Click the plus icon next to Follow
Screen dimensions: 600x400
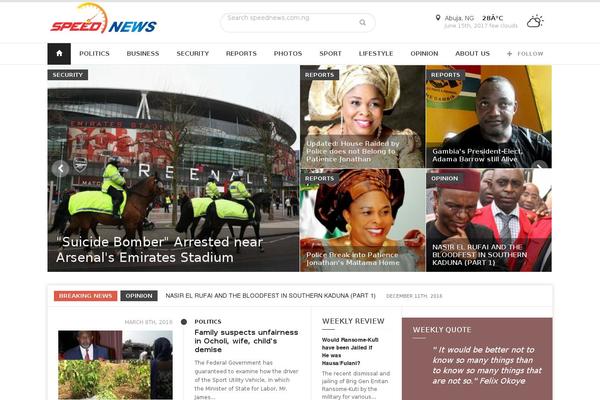[x=509, y=54]
